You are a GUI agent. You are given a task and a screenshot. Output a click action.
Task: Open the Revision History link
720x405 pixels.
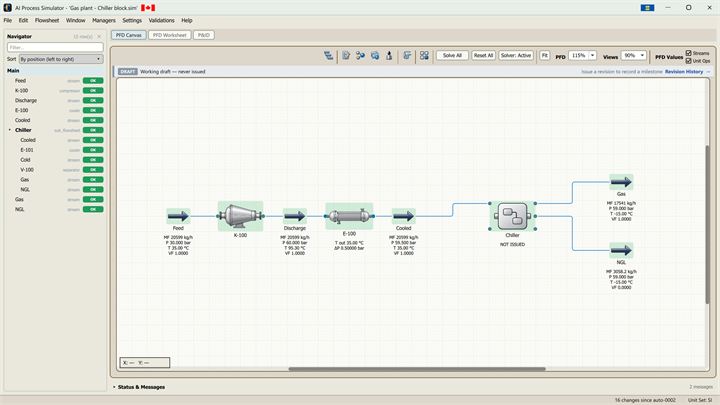tap(684, 72)
